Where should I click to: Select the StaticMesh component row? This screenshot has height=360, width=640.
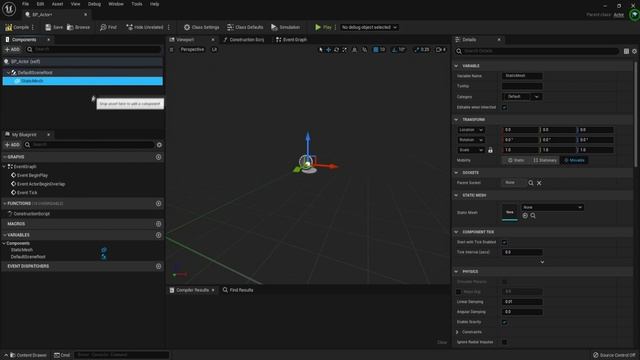point(82,81)
